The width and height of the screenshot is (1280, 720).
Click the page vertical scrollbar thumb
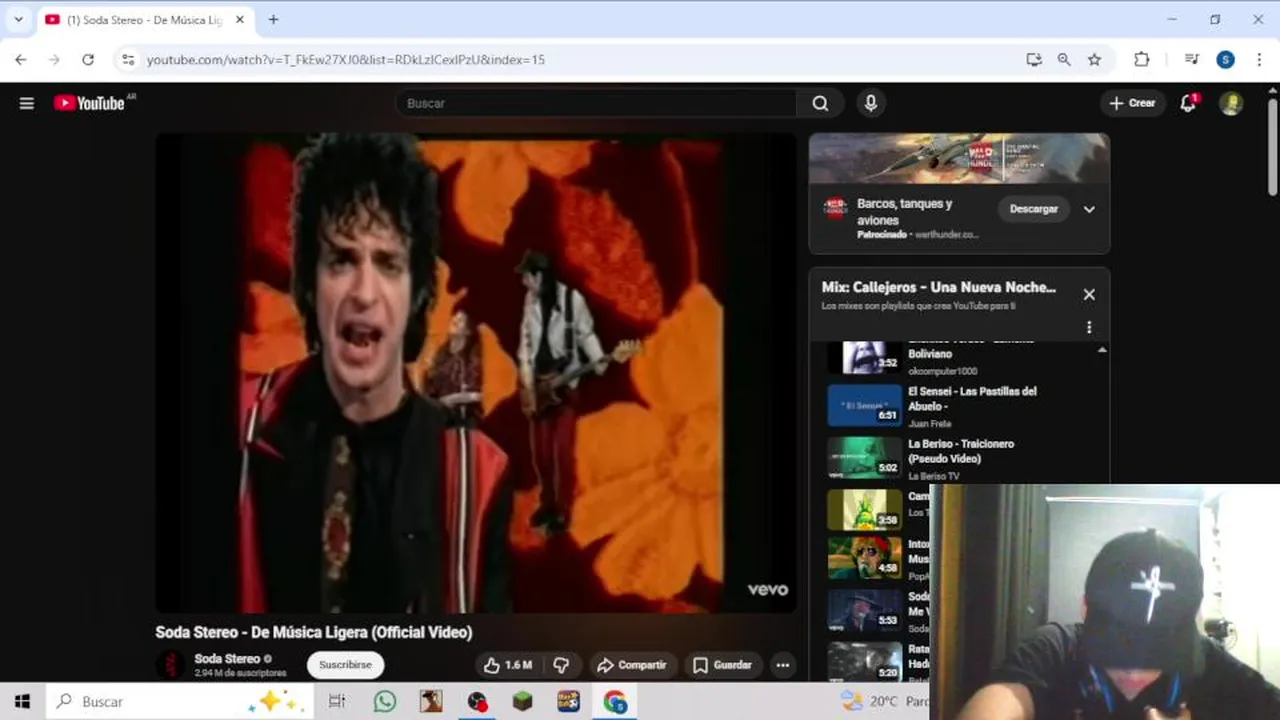(x=1272, y=147)
